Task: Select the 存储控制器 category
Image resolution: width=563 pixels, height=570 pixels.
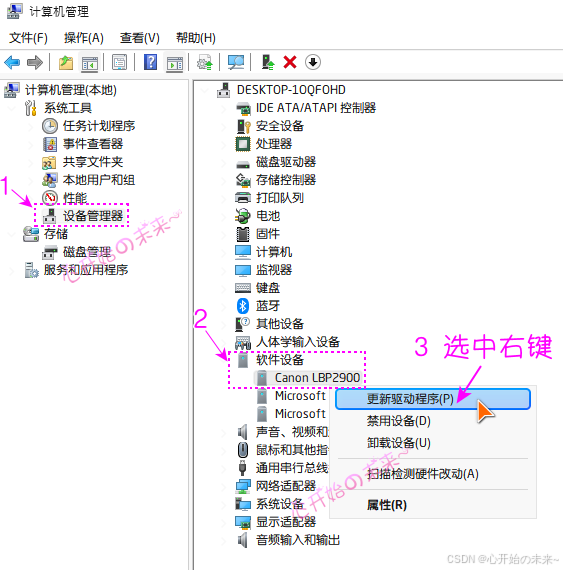Action: (286, 180)
